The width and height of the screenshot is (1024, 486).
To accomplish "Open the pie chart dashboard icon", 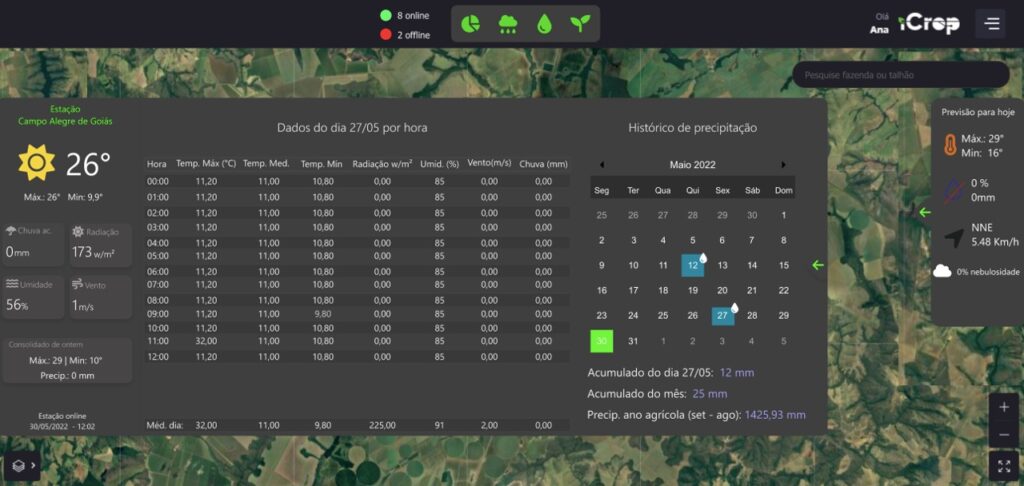I will pyautogui.click(x=472, y=23).
